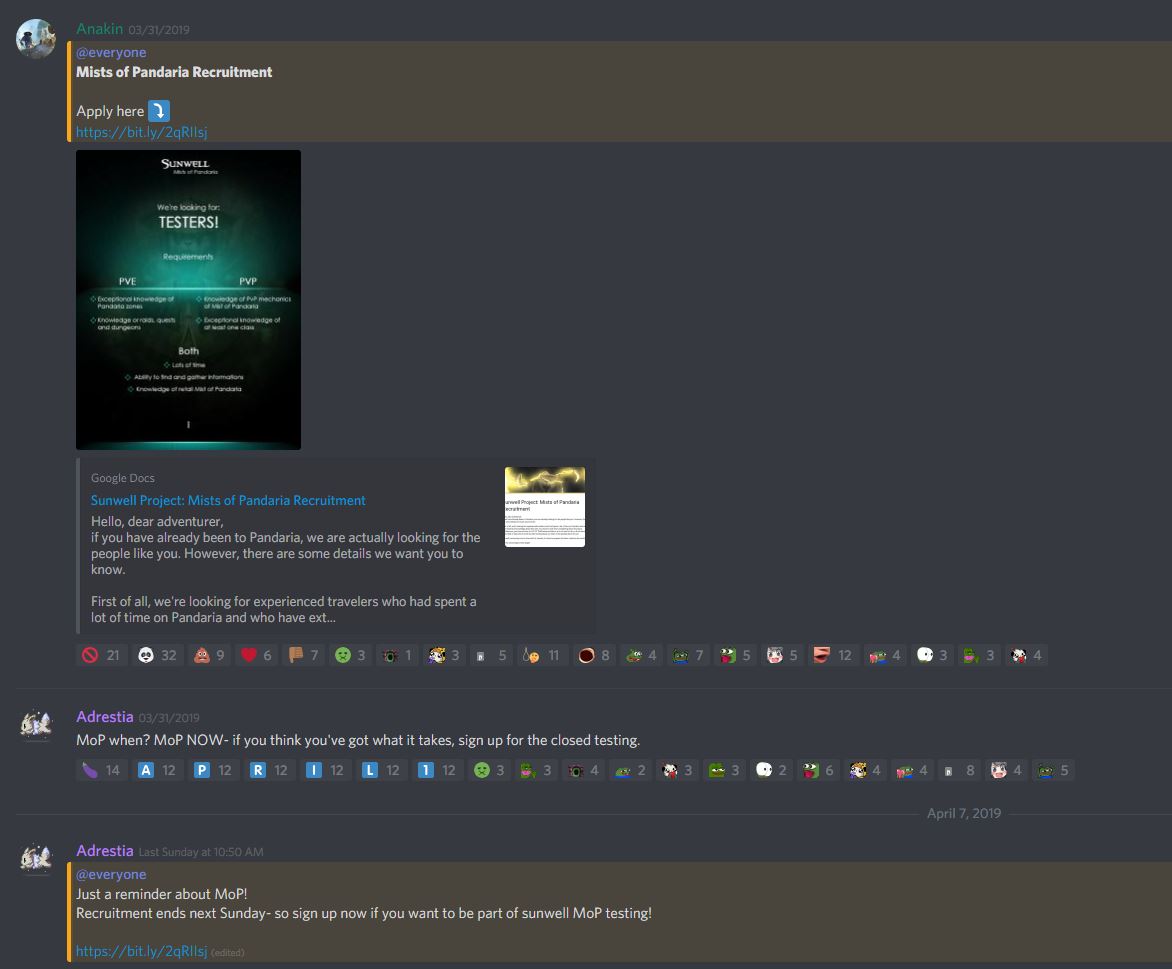1172x969 pixels.
Task: Click the anime girl reaction with 5
Action: point(783,655)
